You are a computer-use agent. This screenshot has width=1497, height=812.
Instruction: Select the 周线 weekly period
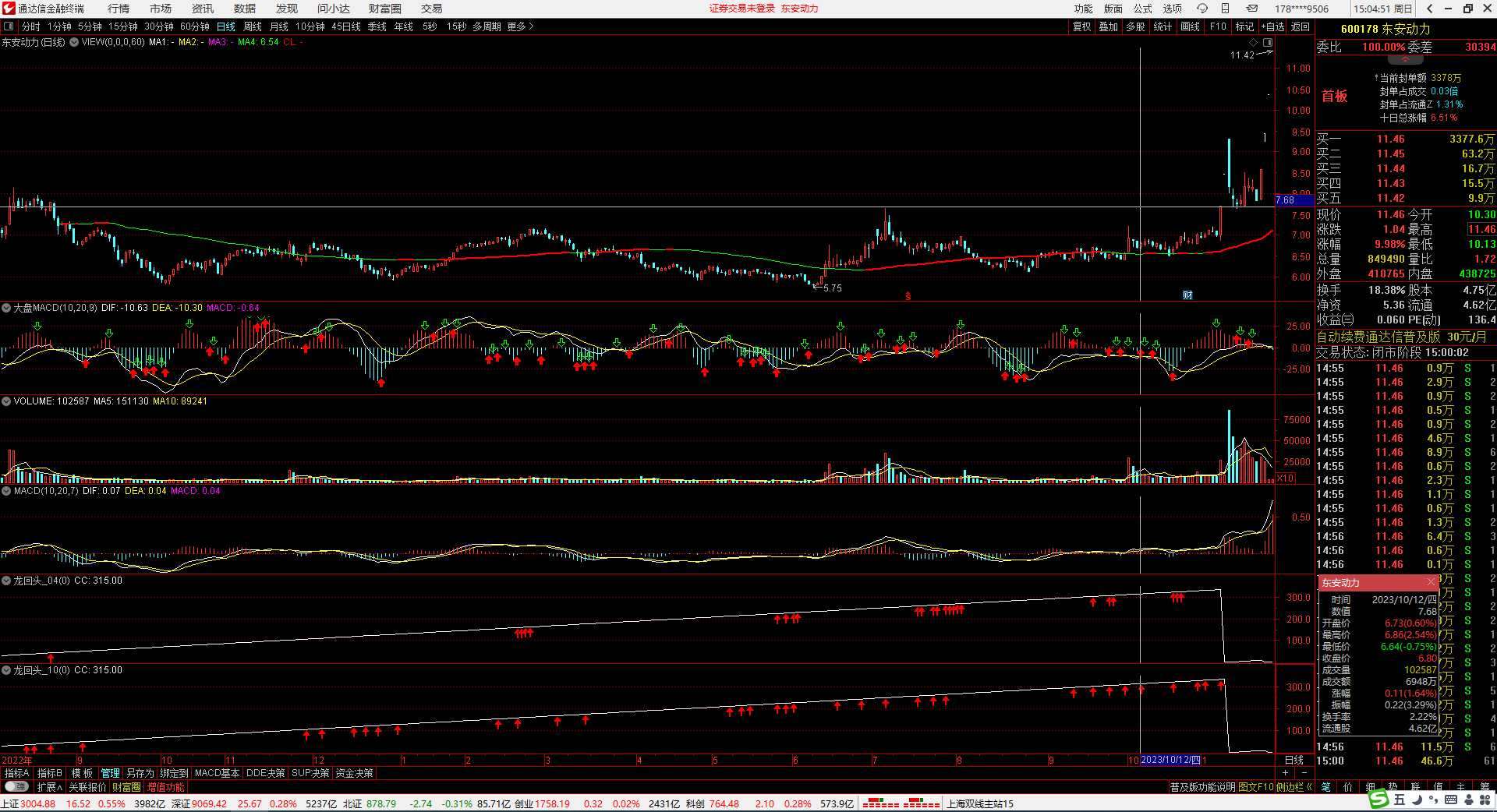pyautogui.click(x=253, y=26)
